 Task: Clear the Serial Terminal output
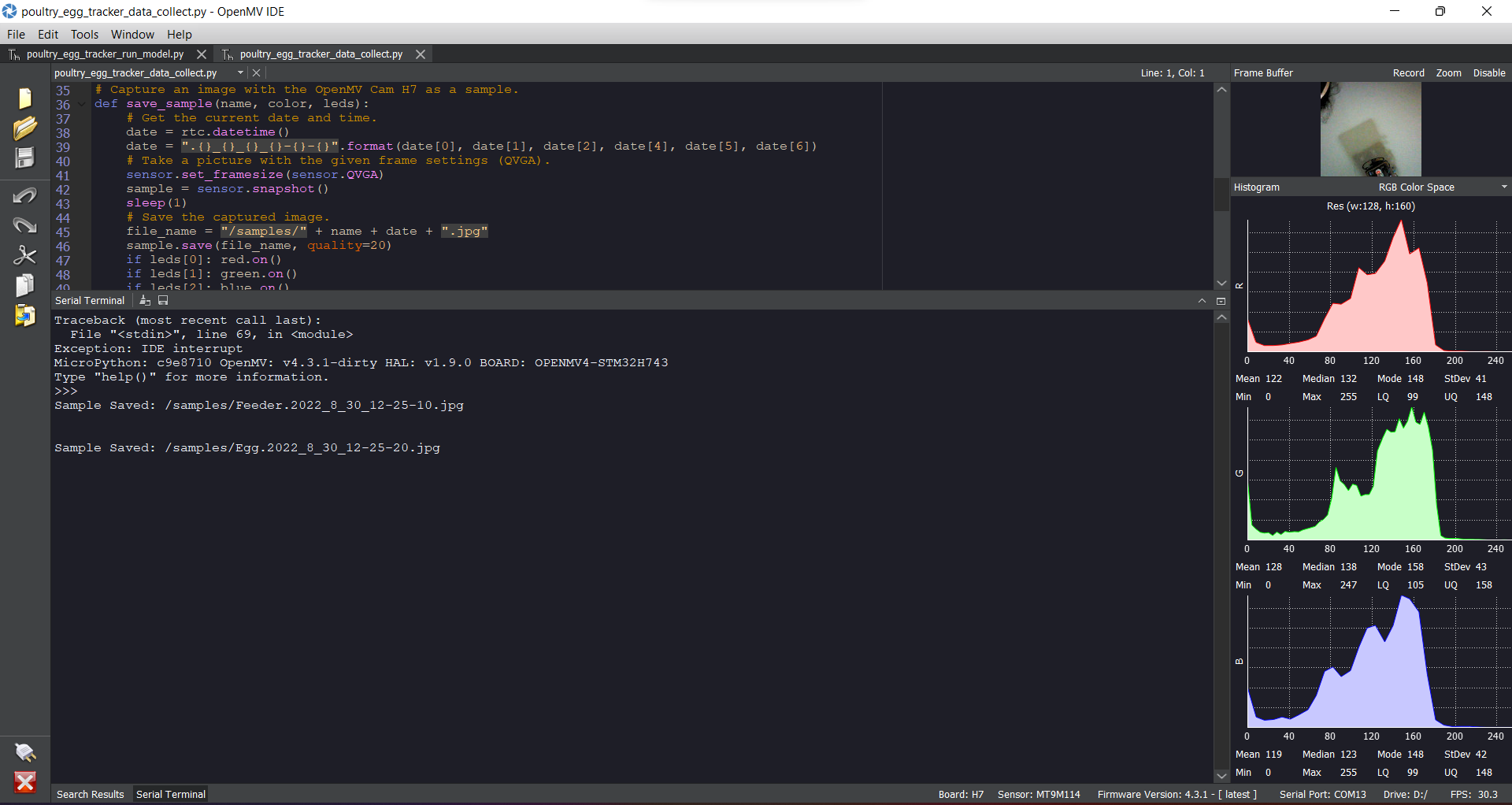(x=144, y=300)
